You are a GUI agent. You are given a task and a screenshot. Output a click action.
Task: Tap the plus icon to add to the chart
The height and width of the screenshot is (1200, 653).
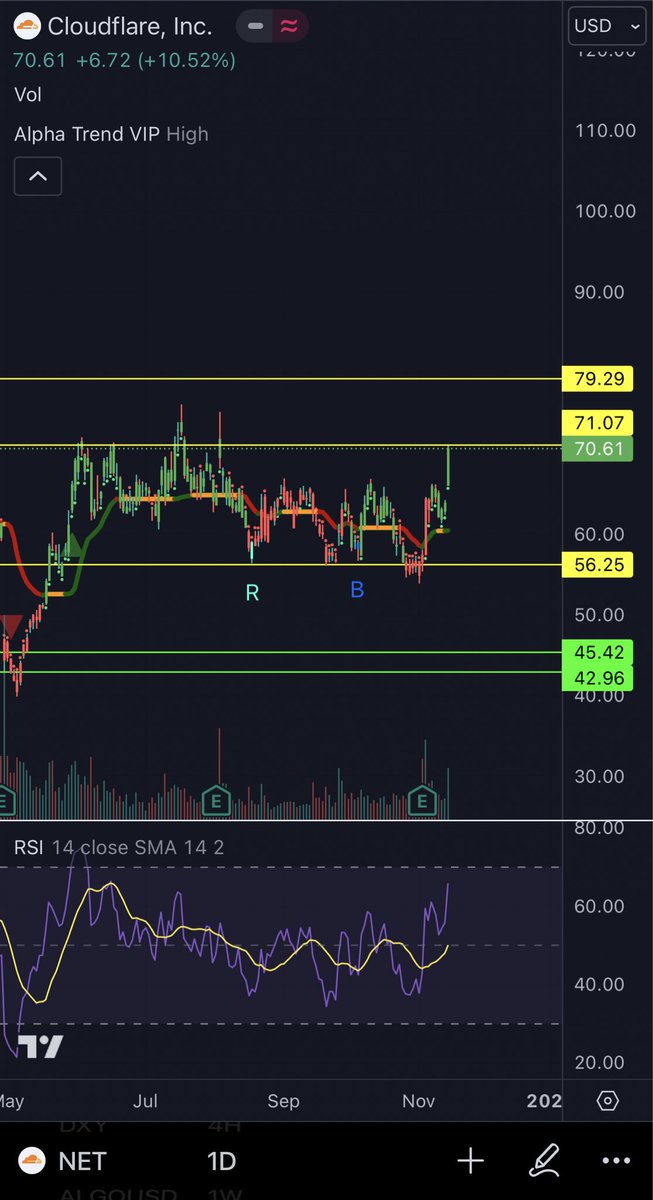pos(470,1161)
